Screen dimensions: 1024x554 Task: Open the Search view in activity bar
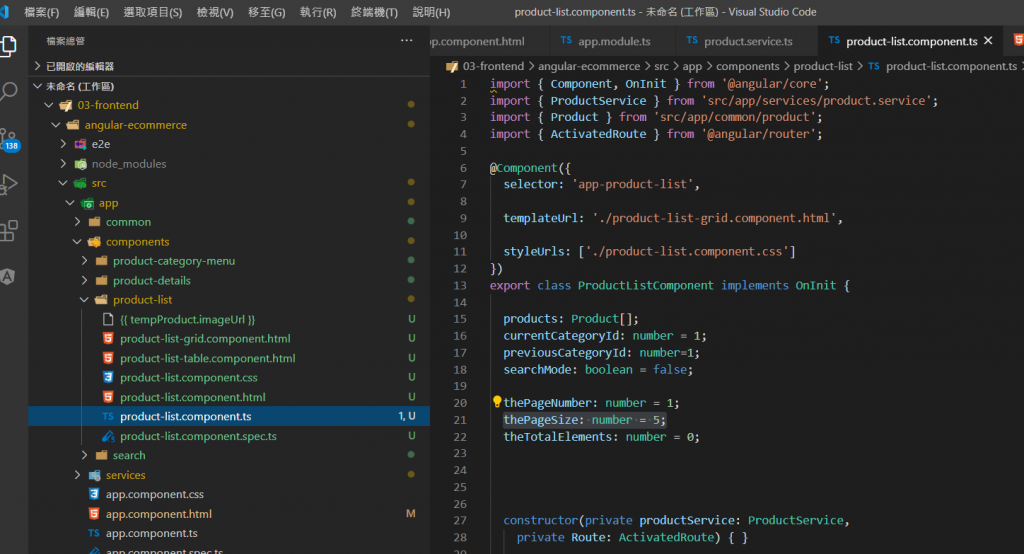9,92
